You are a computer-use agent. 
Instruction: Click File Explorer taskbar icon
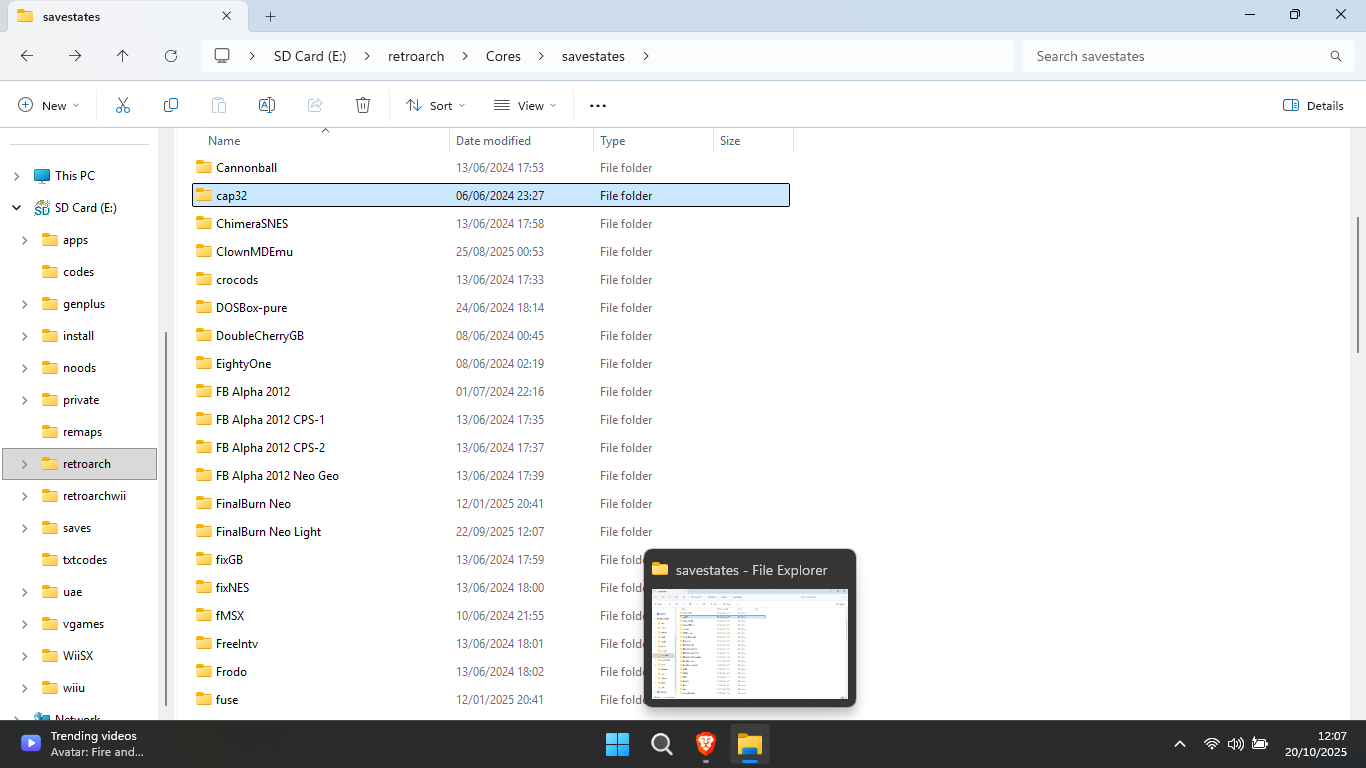(x=750, y=744)
